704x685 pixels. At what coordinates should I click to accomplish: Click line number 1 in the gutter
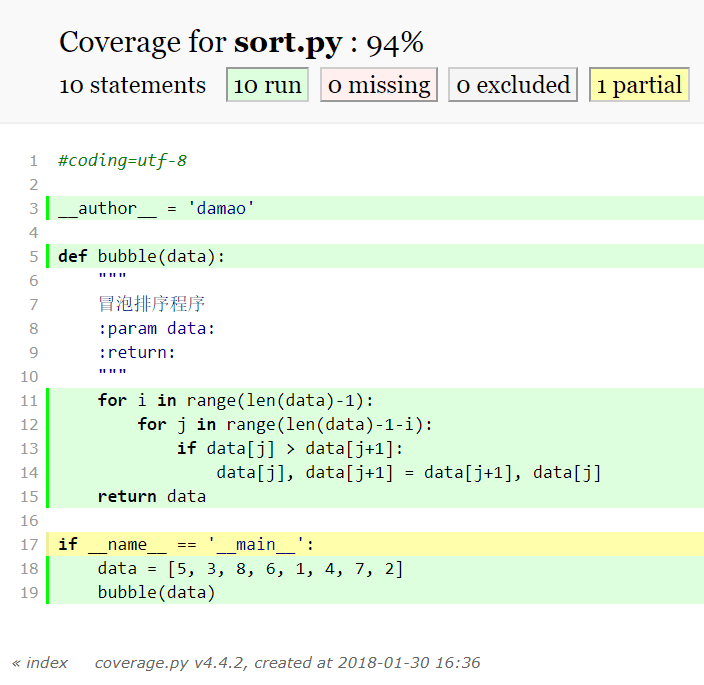pos(34,160)
